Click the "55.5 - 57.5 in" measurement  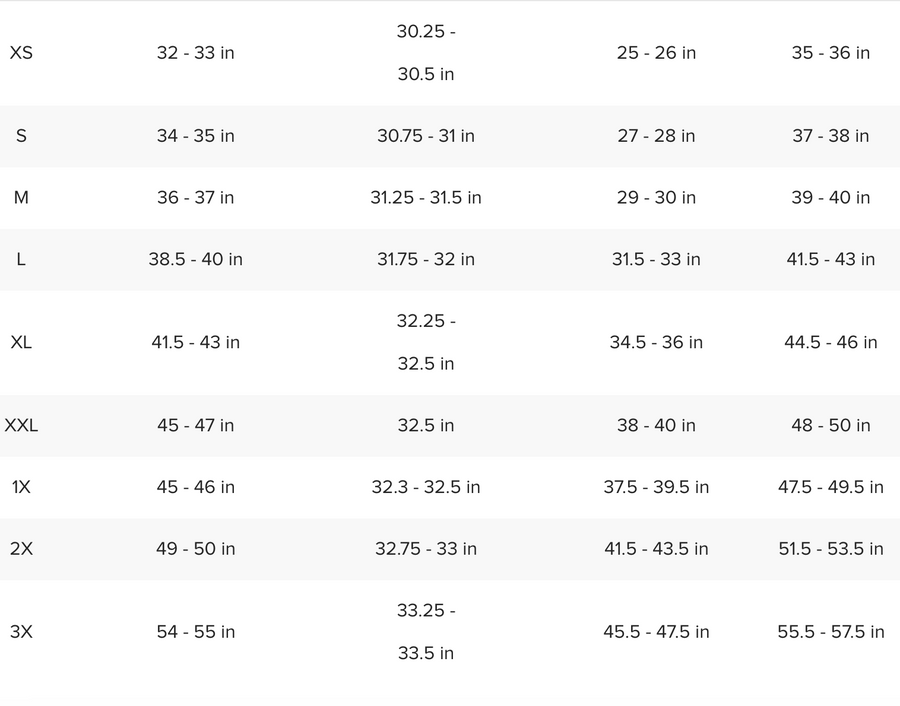(830, 632)
